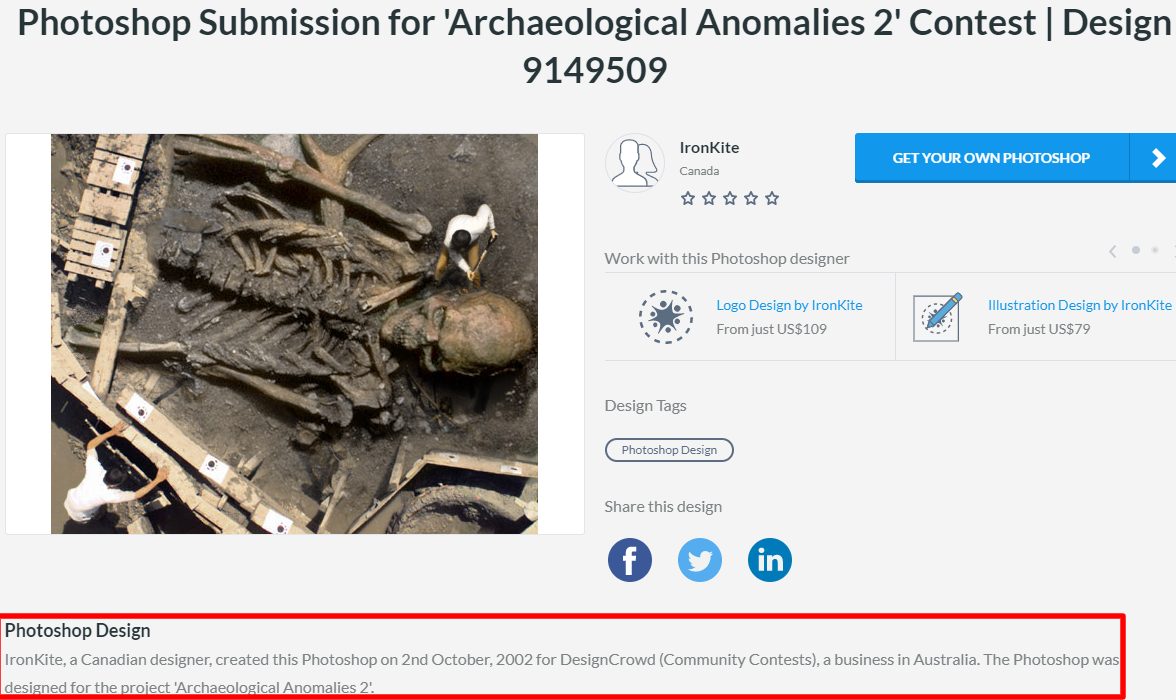Select the Illustration Design pencil icon
1176x700 pixels.
point(937,317)
